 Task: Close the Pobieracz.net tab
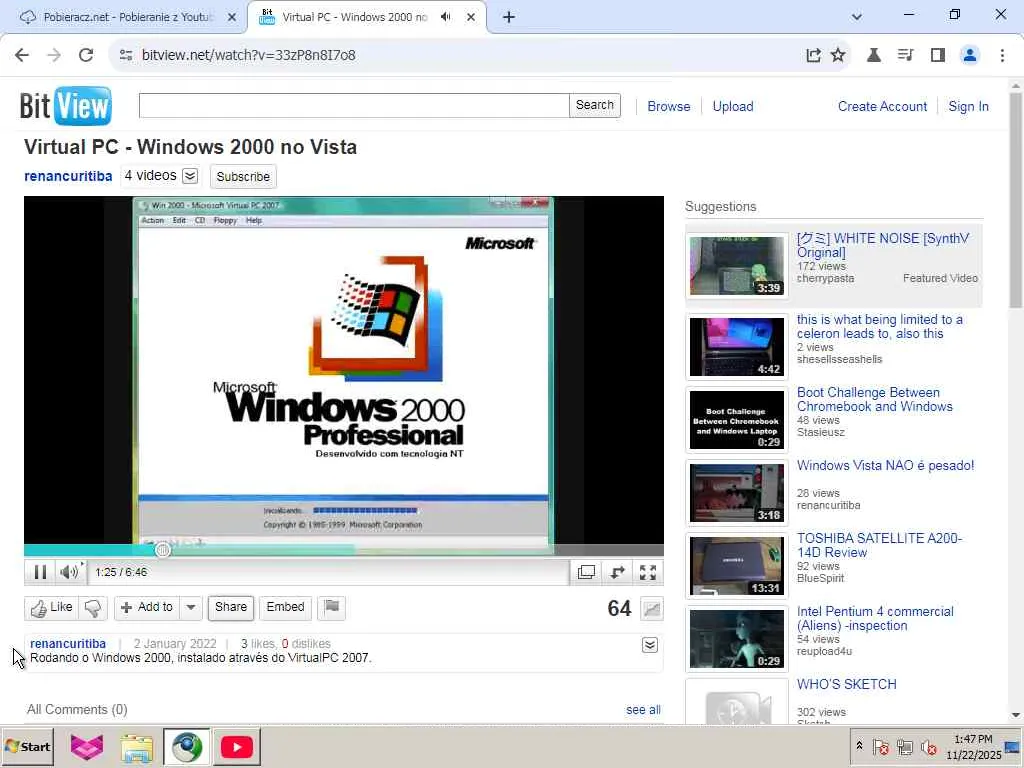(x=231, y=17)
